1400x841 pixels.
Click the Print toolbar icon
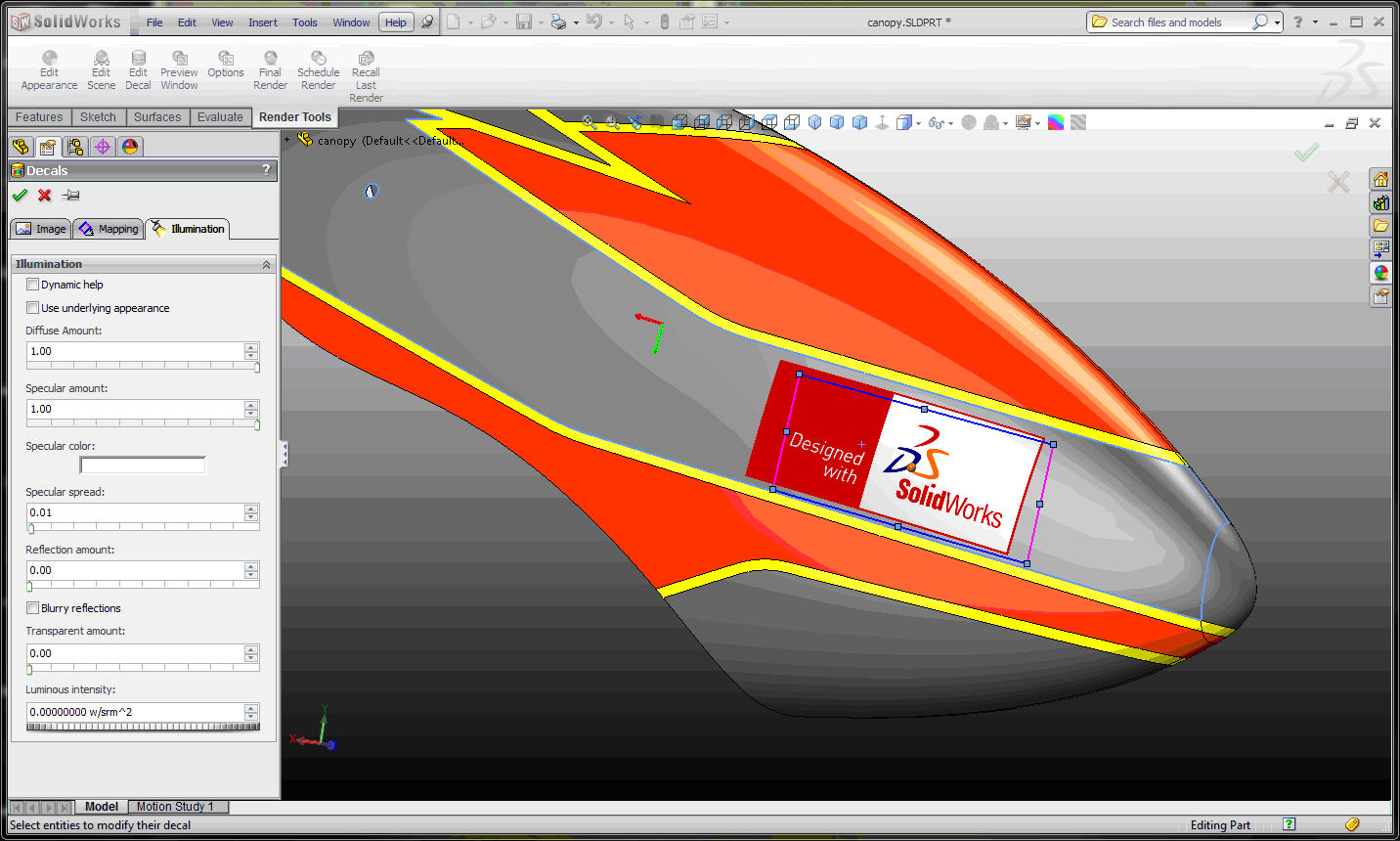click(558, 22)
